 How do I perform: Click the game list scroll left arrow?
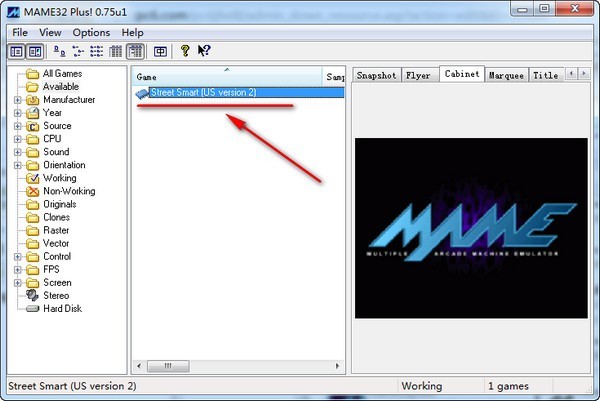(139, 366)
